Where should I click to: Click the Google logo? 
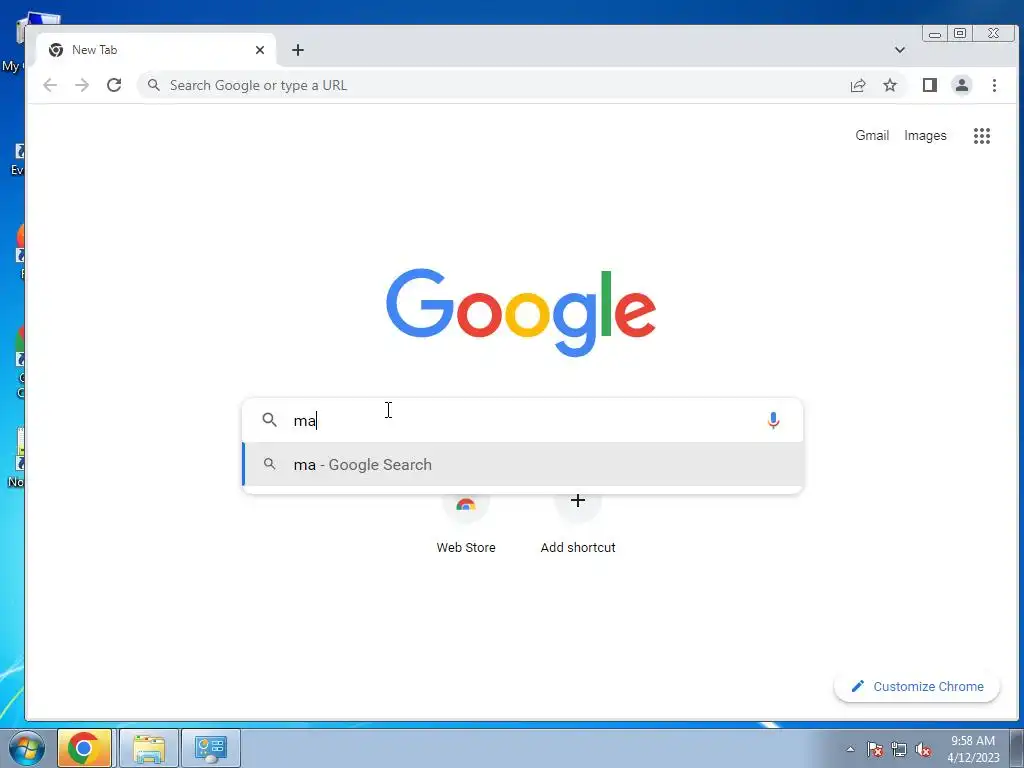point(520,312)
